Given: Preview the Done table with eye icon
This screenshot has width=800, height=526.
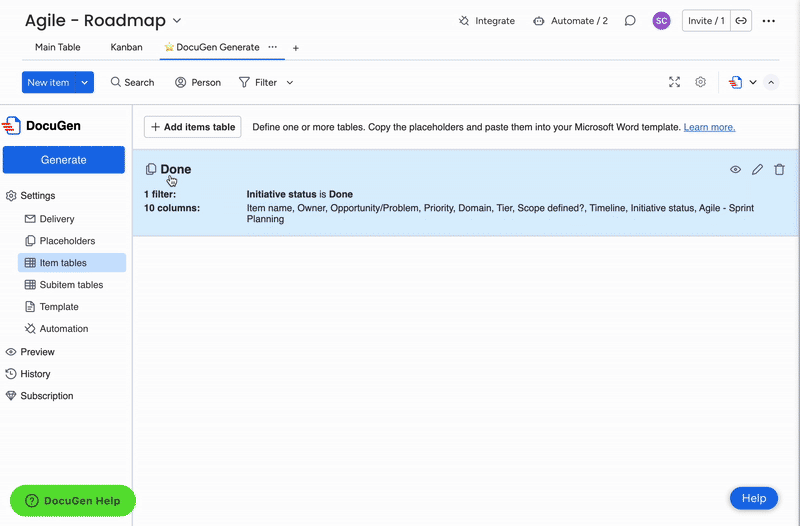Looking at the screenshot, I should click(735, 169).
